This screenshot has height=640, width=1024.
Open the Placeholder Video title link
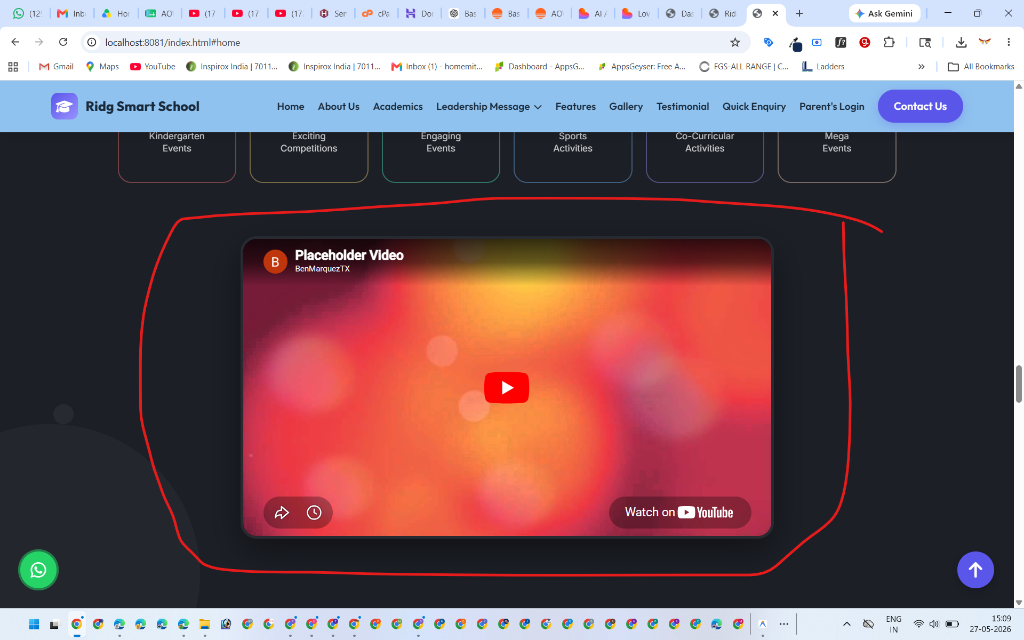pyautogui.click(x=349, y=255)
